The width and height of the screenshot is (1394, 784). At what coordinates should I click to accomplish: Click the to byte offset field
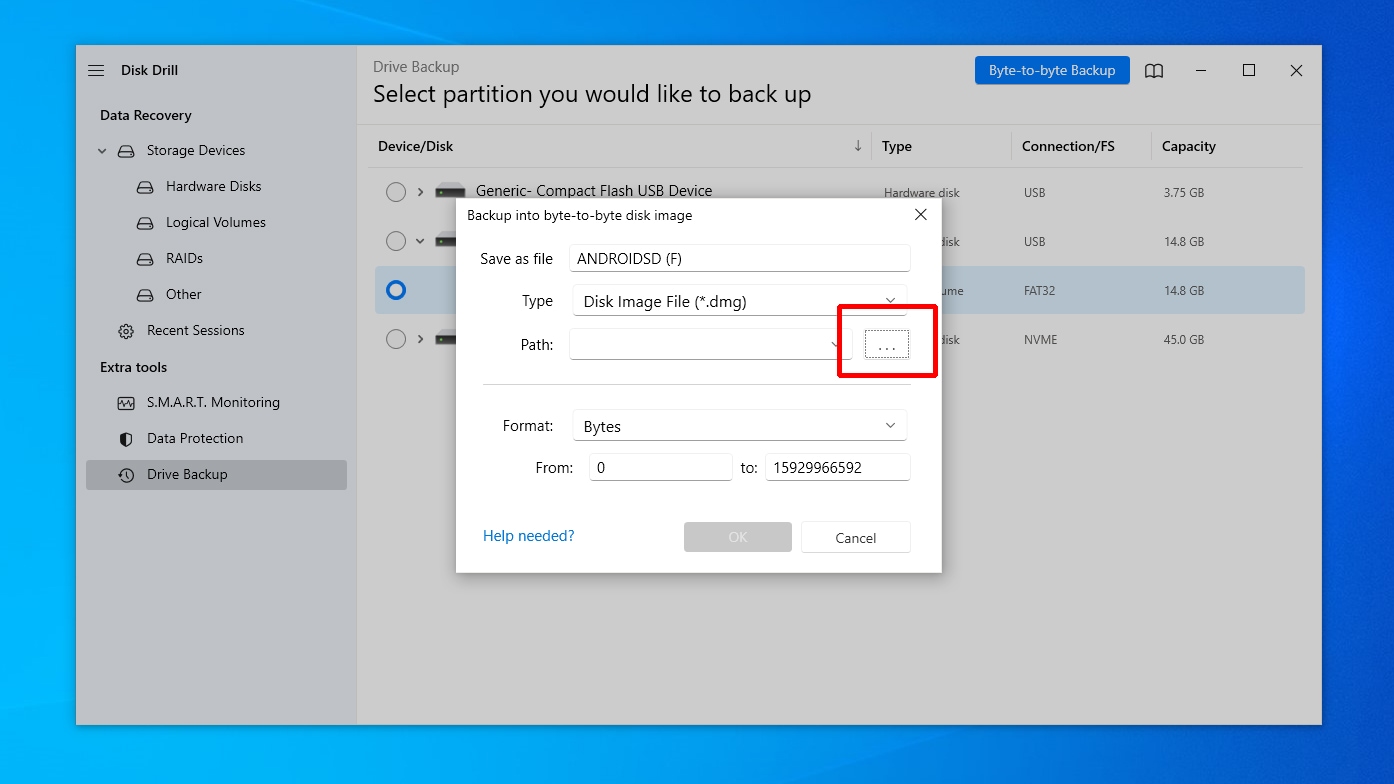(x=838, y=467)
